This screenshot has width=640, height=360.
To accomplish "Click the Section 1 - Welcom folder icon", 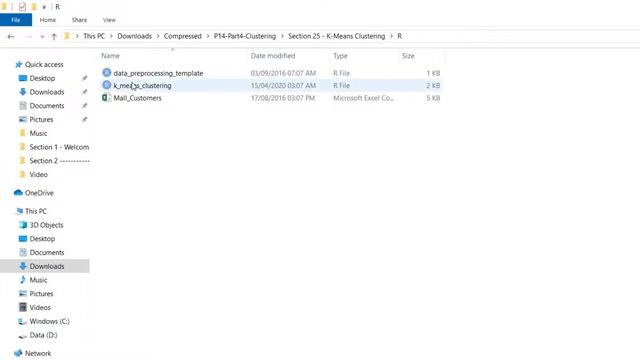I will point(23,147).
